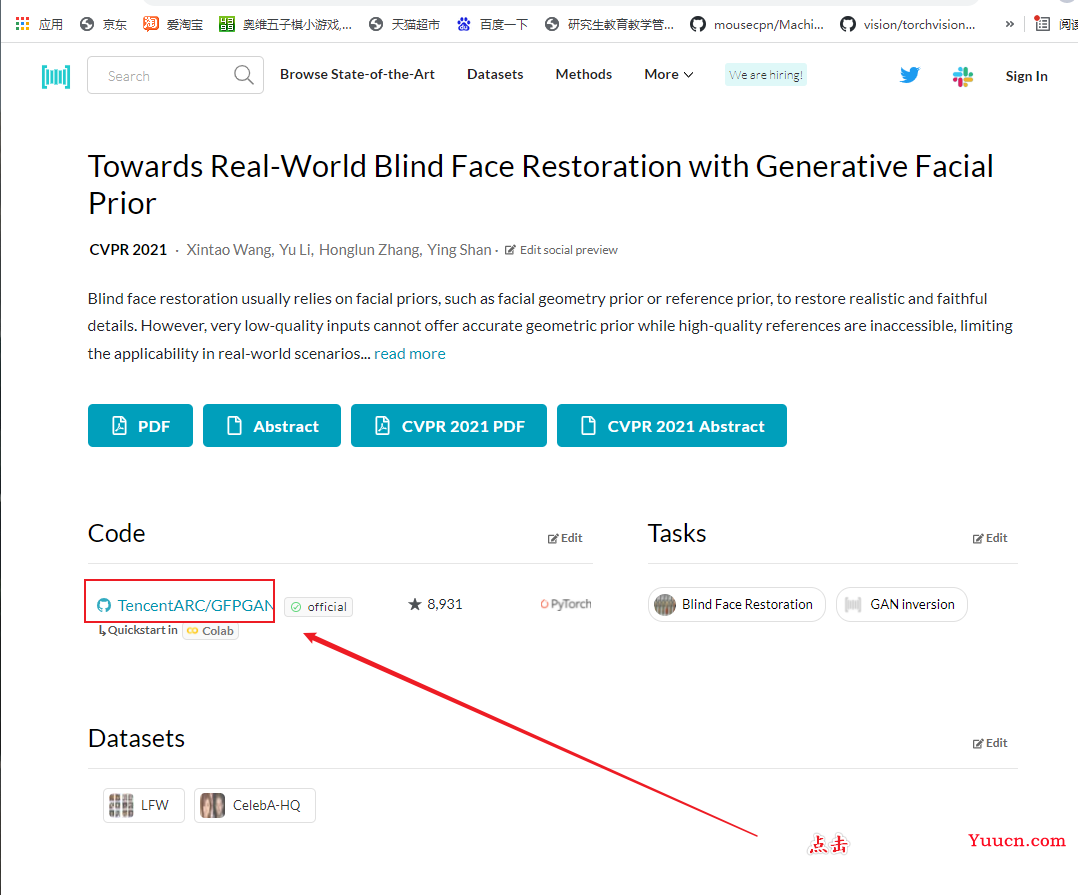Show the hidden bookmarks overflow chevron

click(x=1009, y=25)
